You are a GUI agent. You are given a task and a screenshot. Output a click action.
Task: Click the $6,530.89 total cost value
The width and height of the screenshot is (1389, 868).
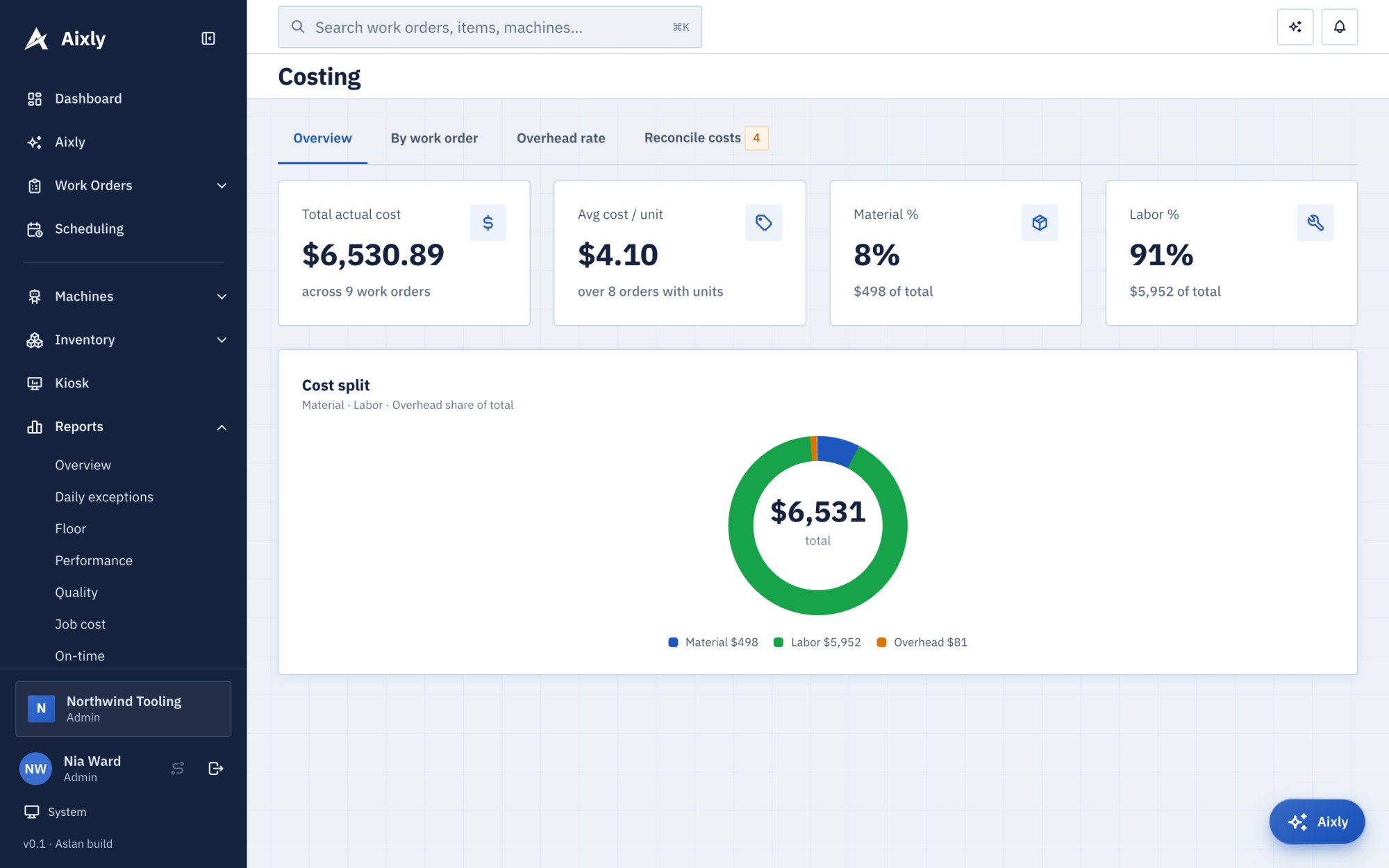tap(373, 255)
